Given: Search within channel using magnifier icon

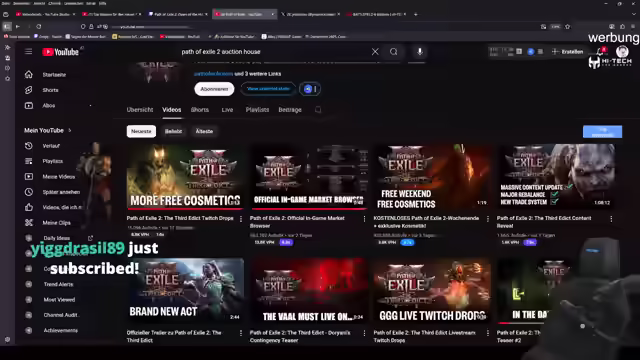Looking at the screenshot, I should click(x=318, y=109).
